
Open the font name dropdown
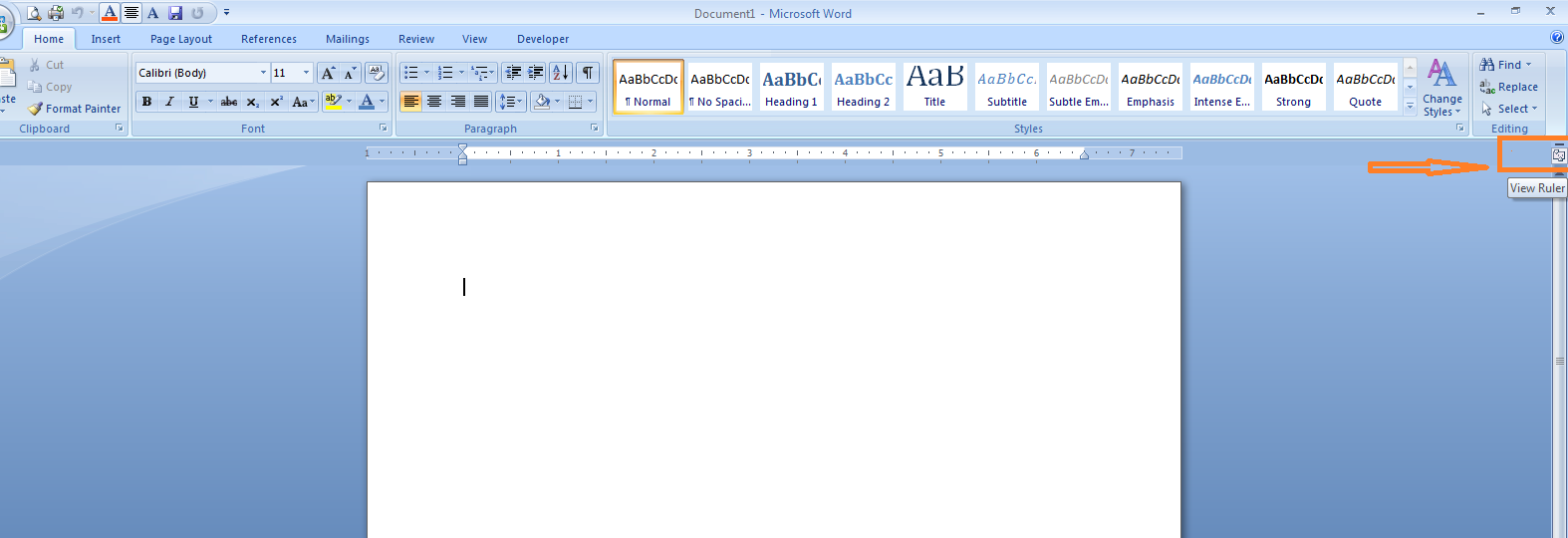tap(263, 73)
